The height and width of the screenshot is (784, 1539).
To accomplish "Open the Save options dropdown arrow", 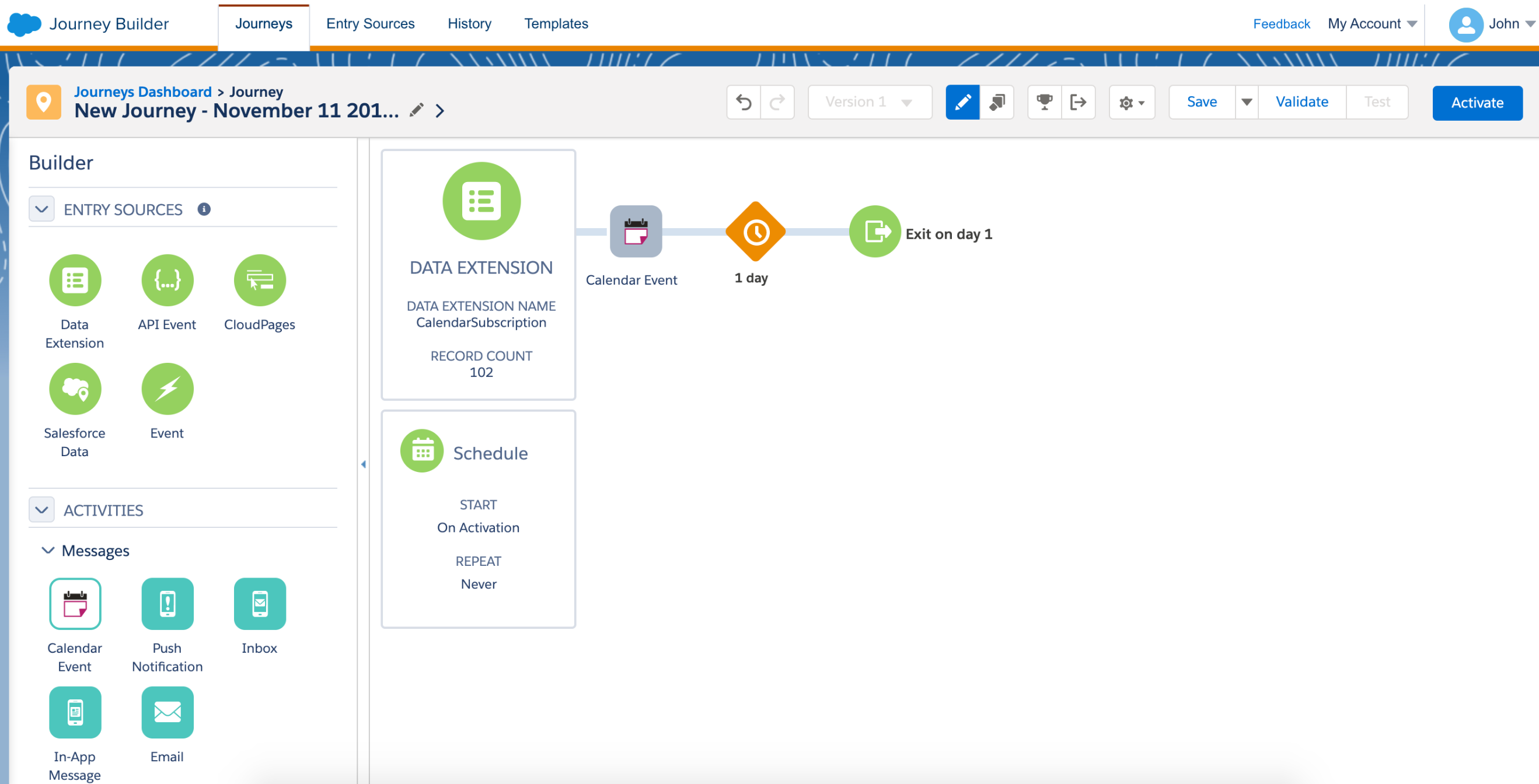I will pyautogui.click(x=1246, y=103).
